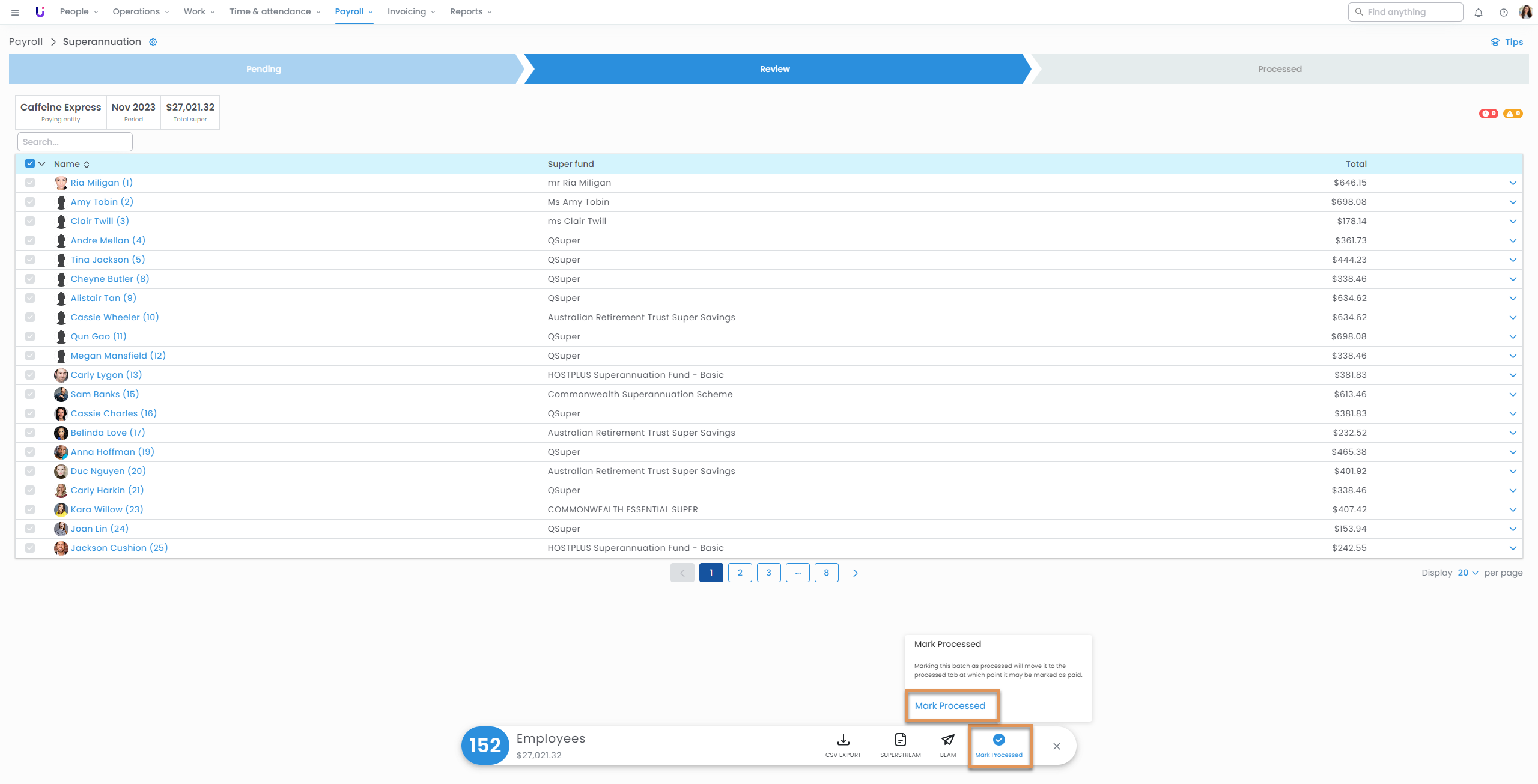Image resolution: width=1538 pixels, height=784 pixels.
Task: Open Cassie Wheeler's employee link
Action: click(x=114, y=317)
